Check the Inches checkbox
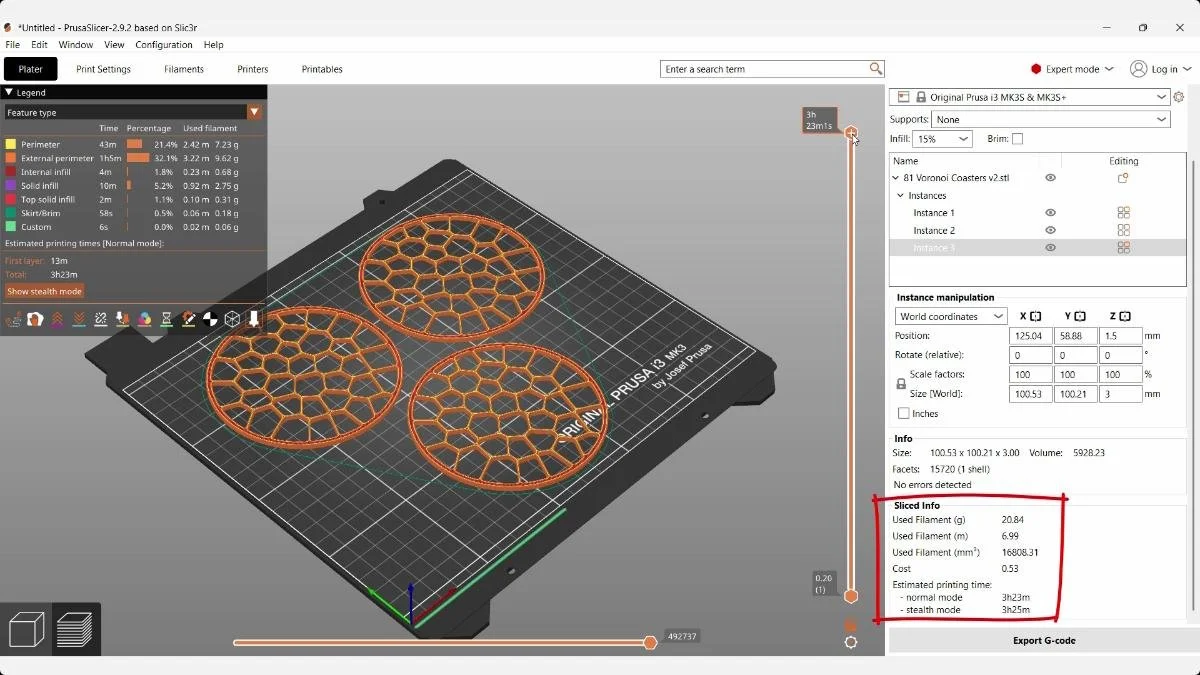1200x675 pixels. pos(904,413)
